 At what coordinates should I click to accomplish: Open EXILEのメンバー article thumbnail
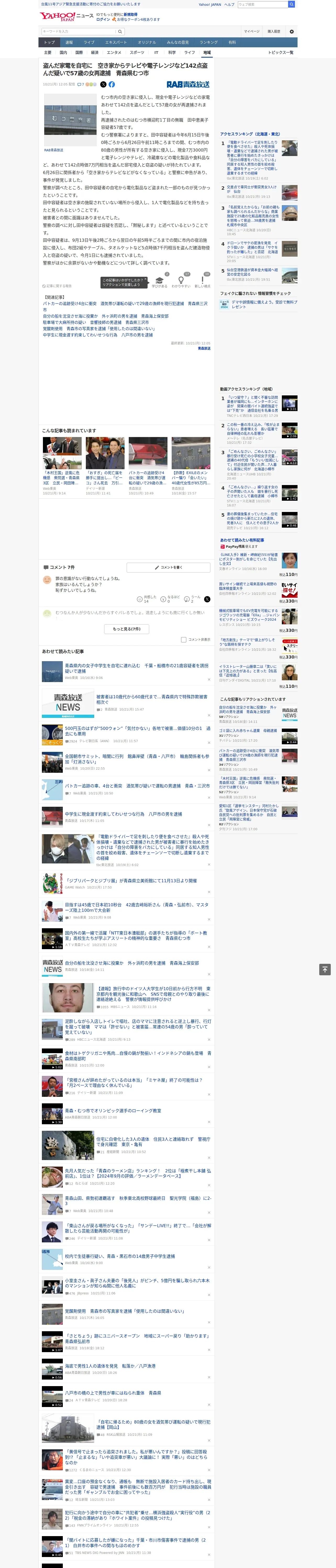click(190, 453)
